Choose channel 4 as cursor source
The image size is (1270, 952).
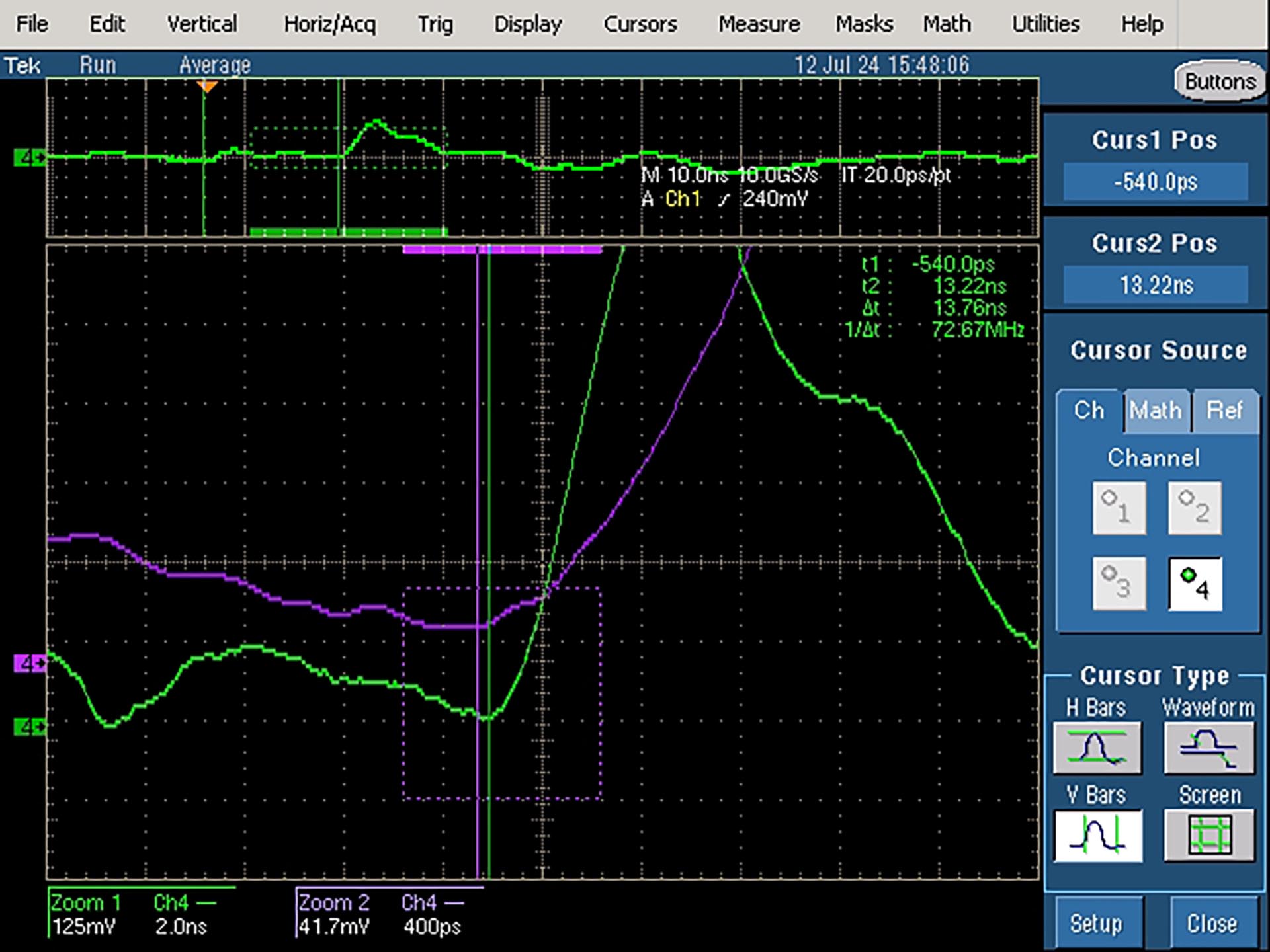1195,584
